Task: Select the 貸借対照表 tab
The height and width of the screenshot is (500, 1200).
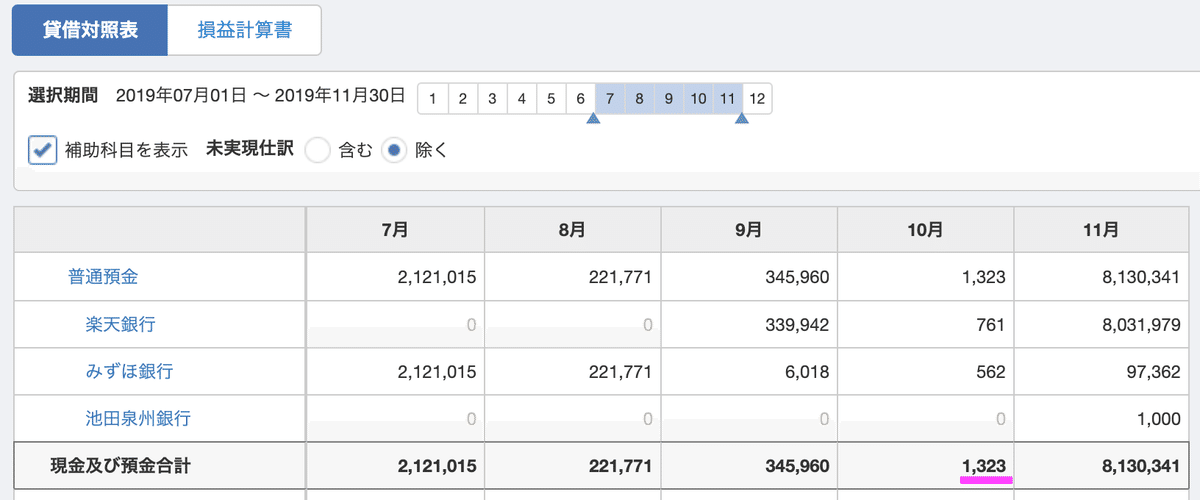Action: point(90,30)
